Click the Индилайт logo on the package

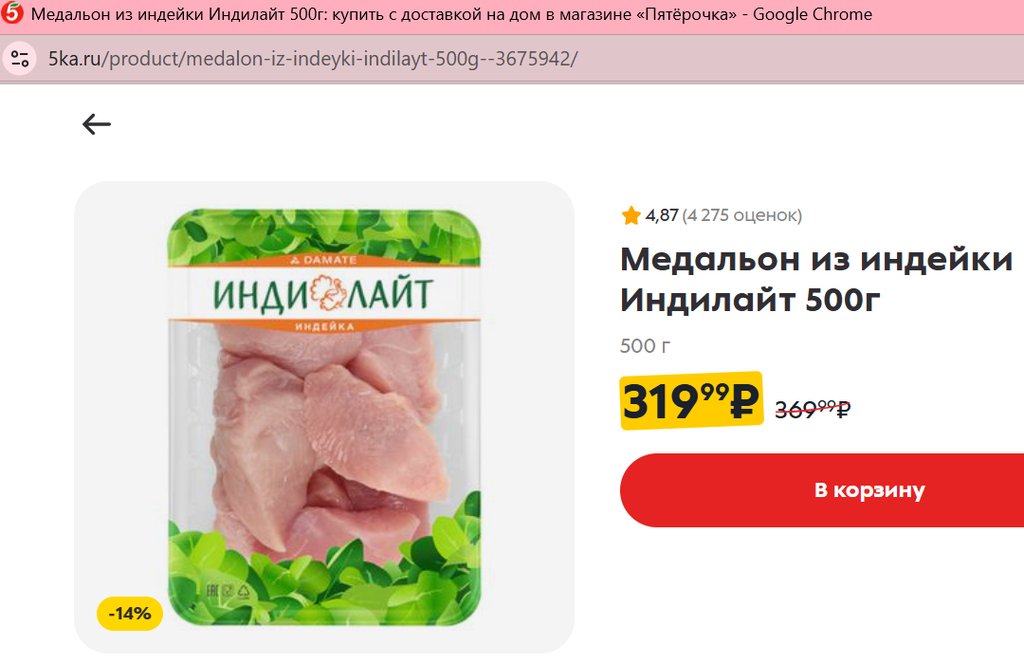point(323,293)
